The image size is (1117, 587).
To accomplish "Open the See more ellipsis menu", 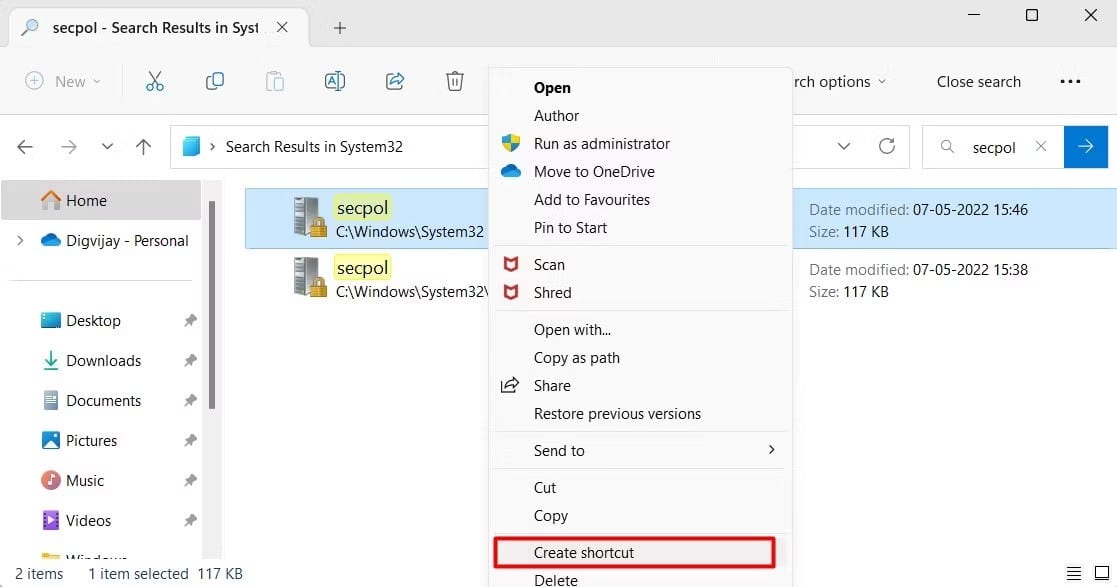I will pos(1070,82).
